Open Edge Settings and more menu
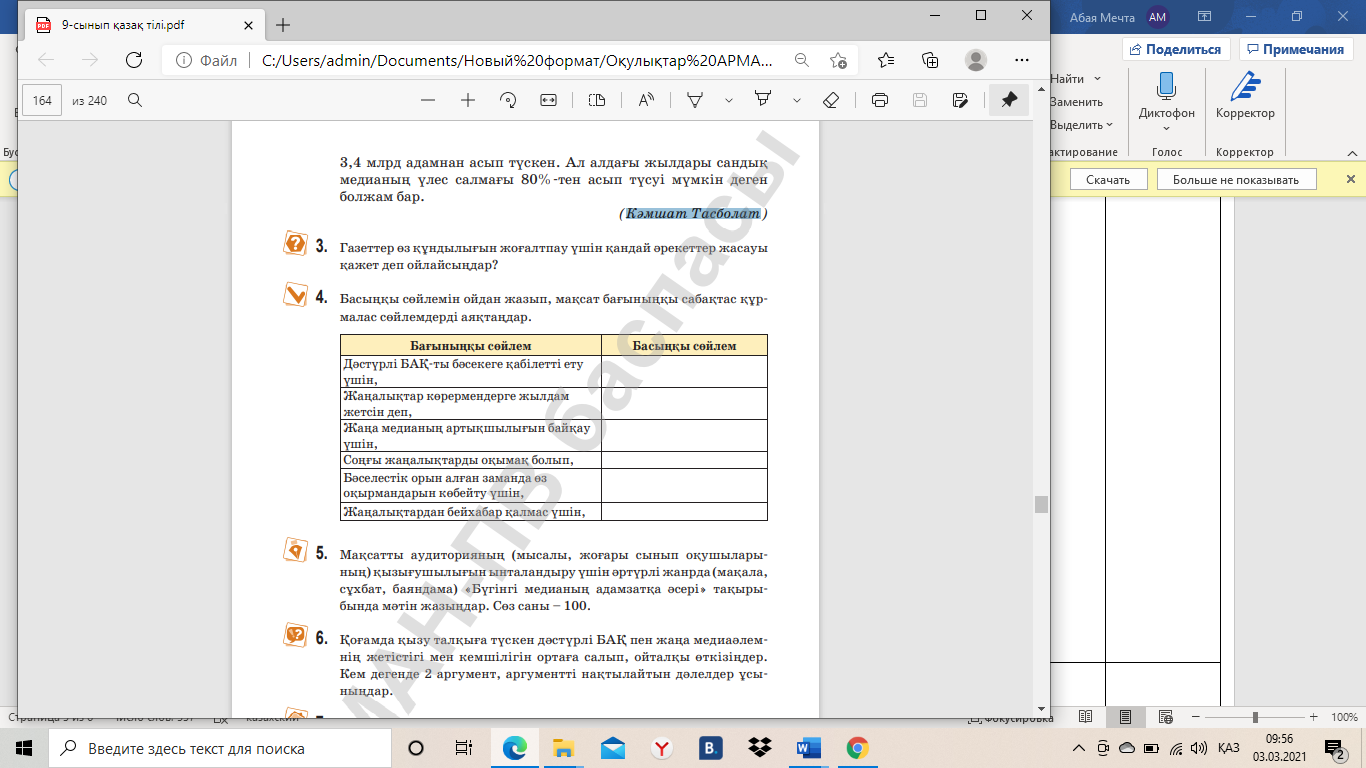The height and width of the screenshot is (768, 1366). (x=1021, y=60)
